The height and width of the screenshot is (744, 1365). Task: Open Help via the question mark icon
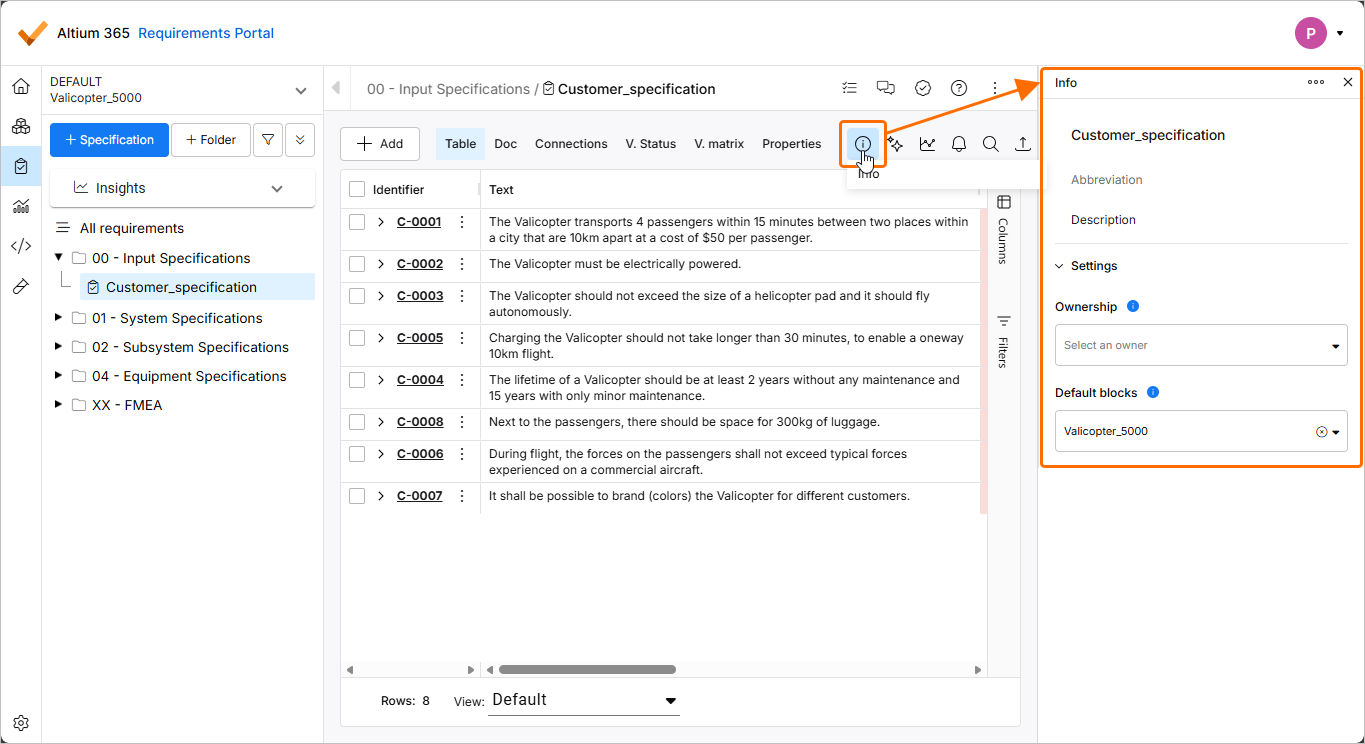958,88
